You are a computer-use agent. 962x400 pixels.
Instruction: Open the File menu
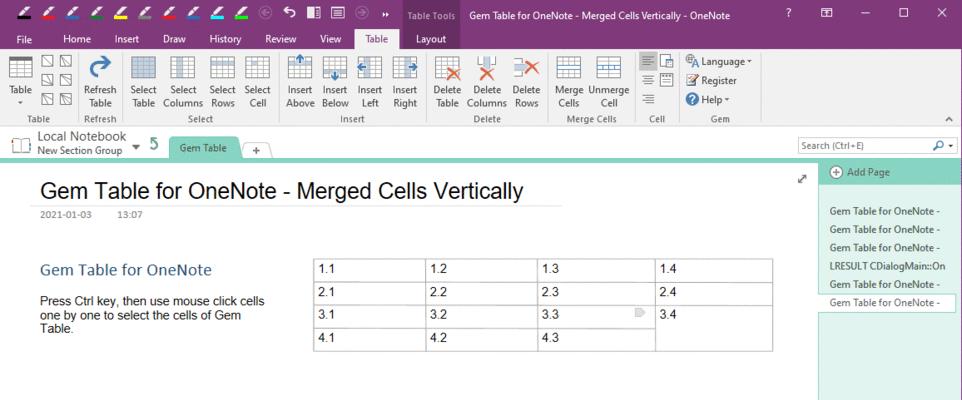coord(24,39)
